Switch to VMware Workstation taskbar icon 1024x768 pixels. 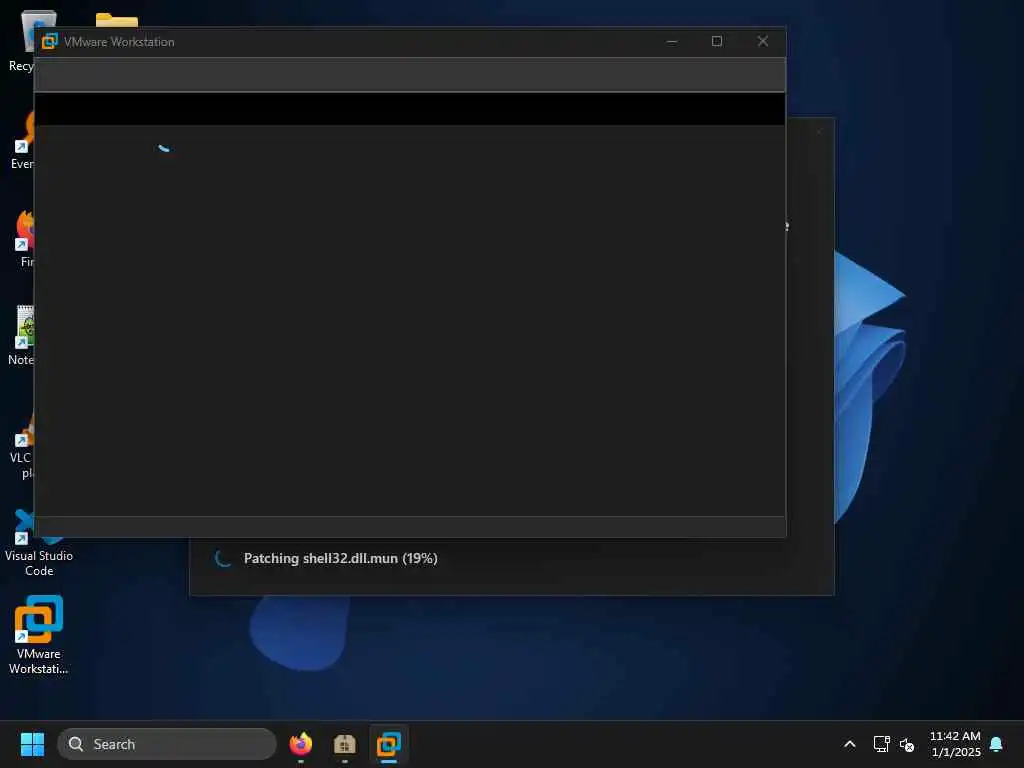click(x=389, y=744)
